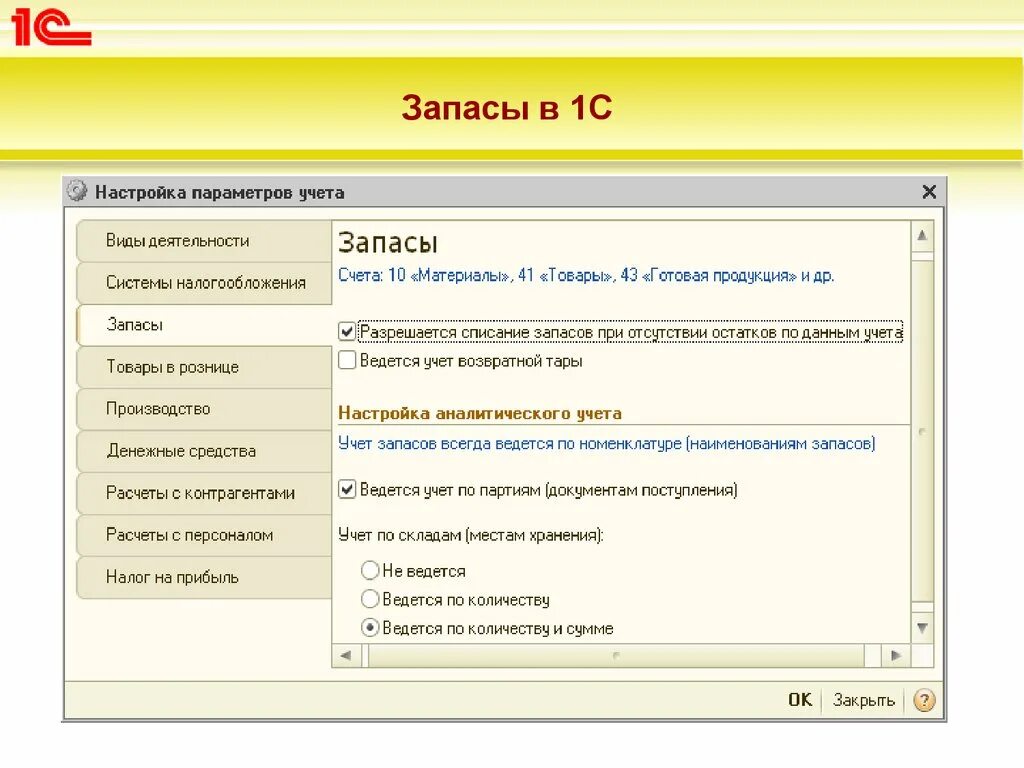Close the Настройка параметров учета dialog
Image resolution: width=1024 pixels, height=768 pixels.
[929, 192]
